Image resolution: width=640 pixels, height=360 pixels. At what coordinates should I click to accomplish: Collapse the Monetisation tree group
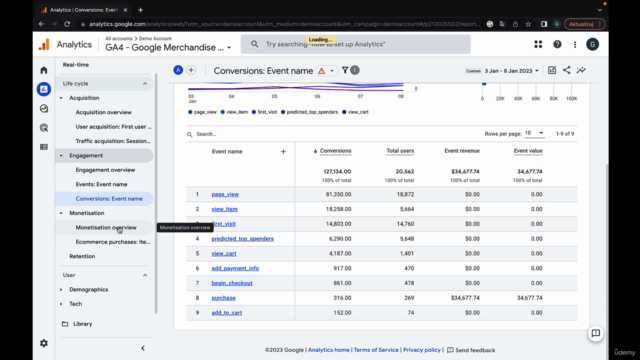coord(61,213)
